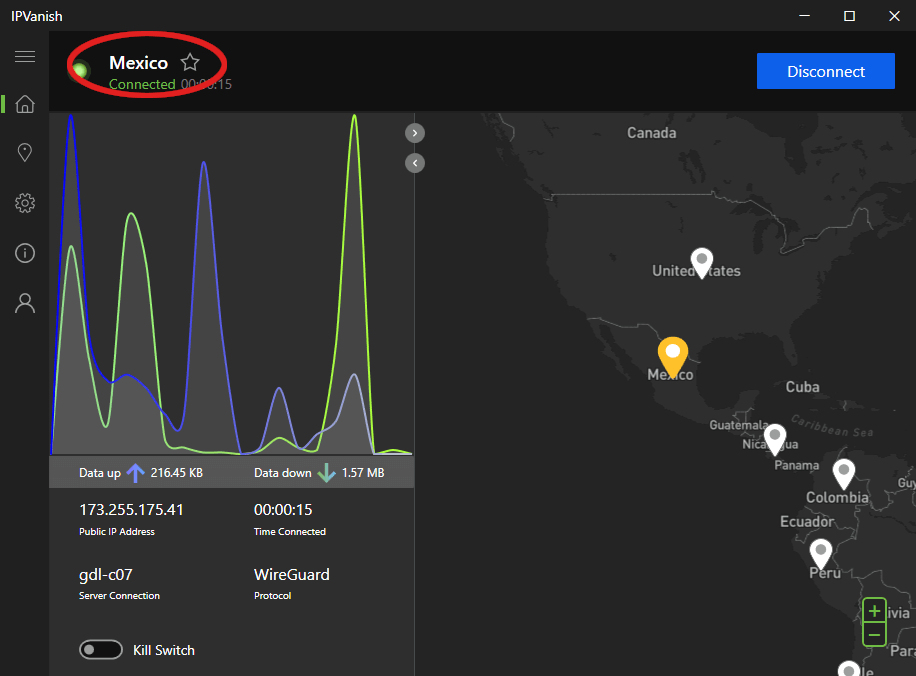The height and width of the screenshot is (676, 916).
Task: Collapse panel with left chevron button
Action: coord(415,163)
